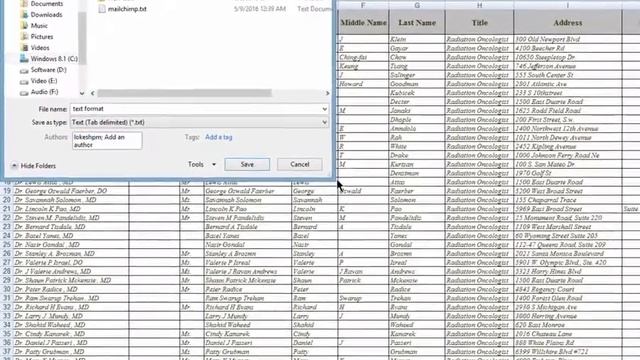Select cell 2801 Atlantic Ave
The image size is (640, 360).
[568, 84]
